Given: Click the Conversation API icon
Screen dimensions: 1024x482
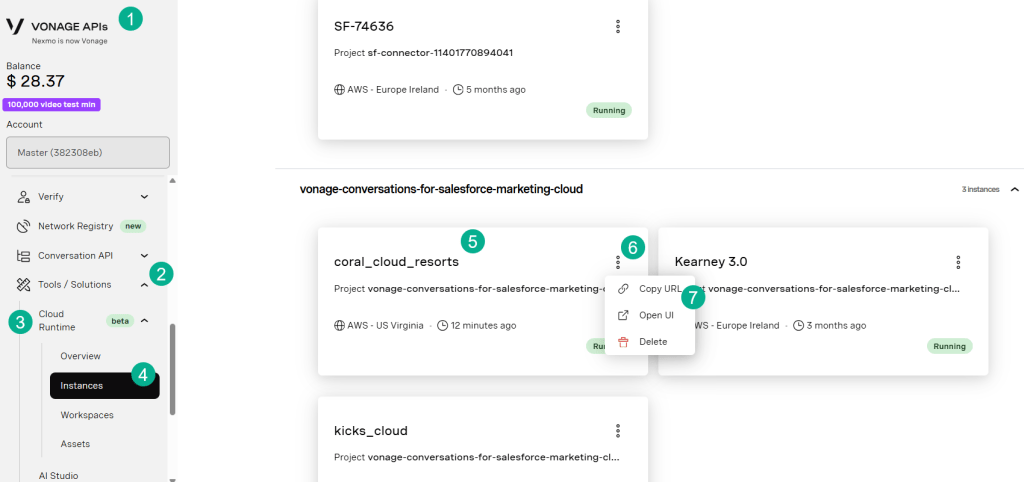Looking at the screenshot, I should coord(24,255).
